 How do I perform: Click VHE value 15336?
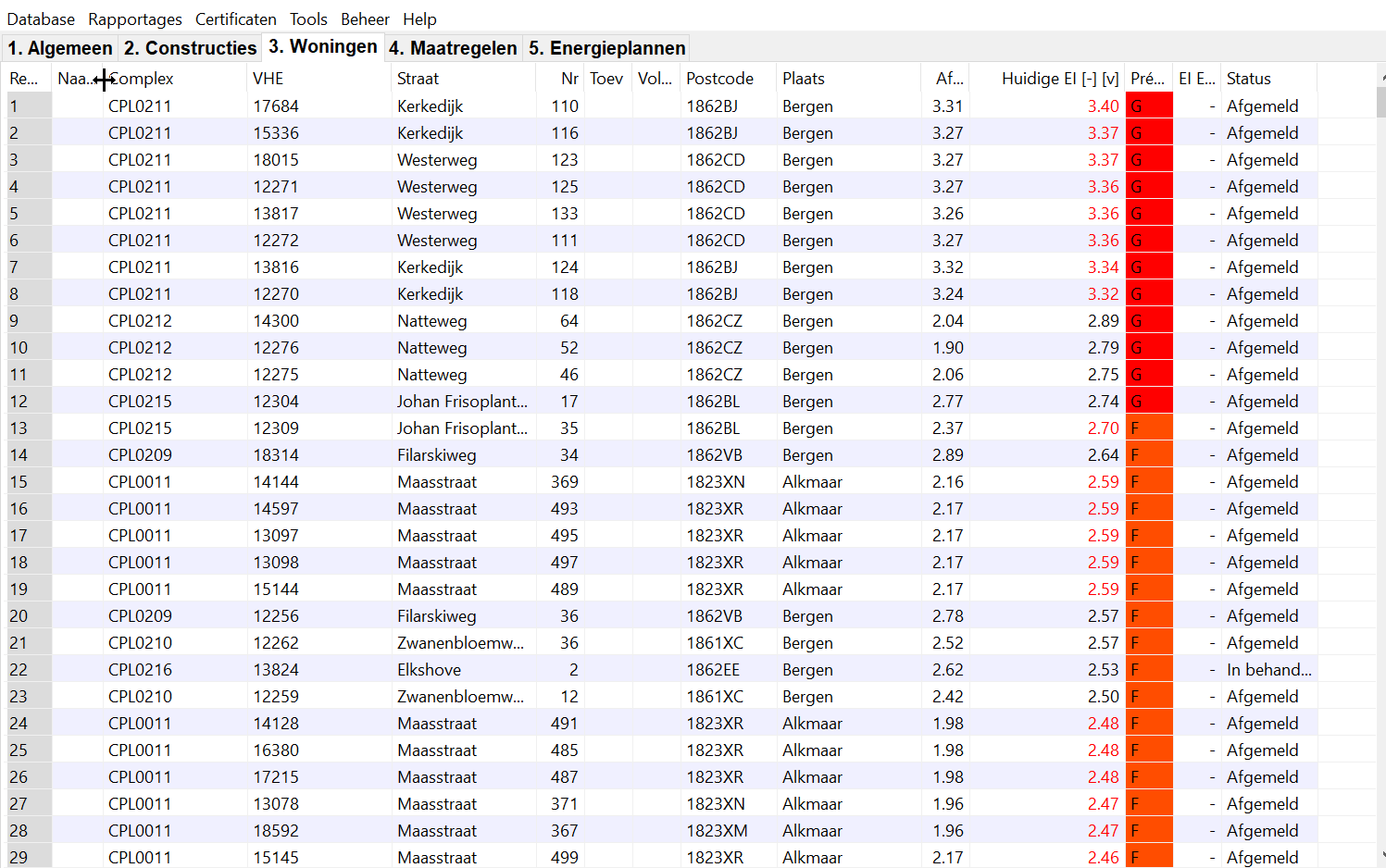[x=276, y=132]
